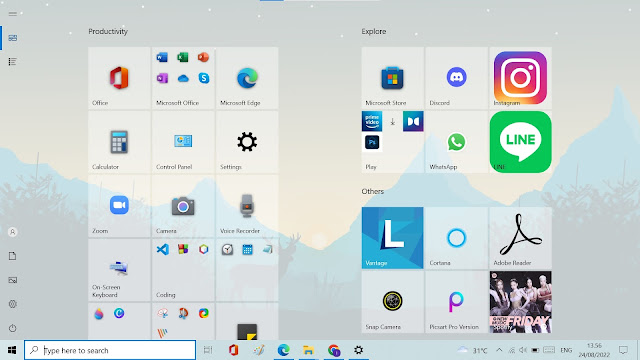This screenshot has height=360, width=640.
Task: Click Skype icon in Microsoft Office folder
Action: pyautogui.click(x=204, y=78)
